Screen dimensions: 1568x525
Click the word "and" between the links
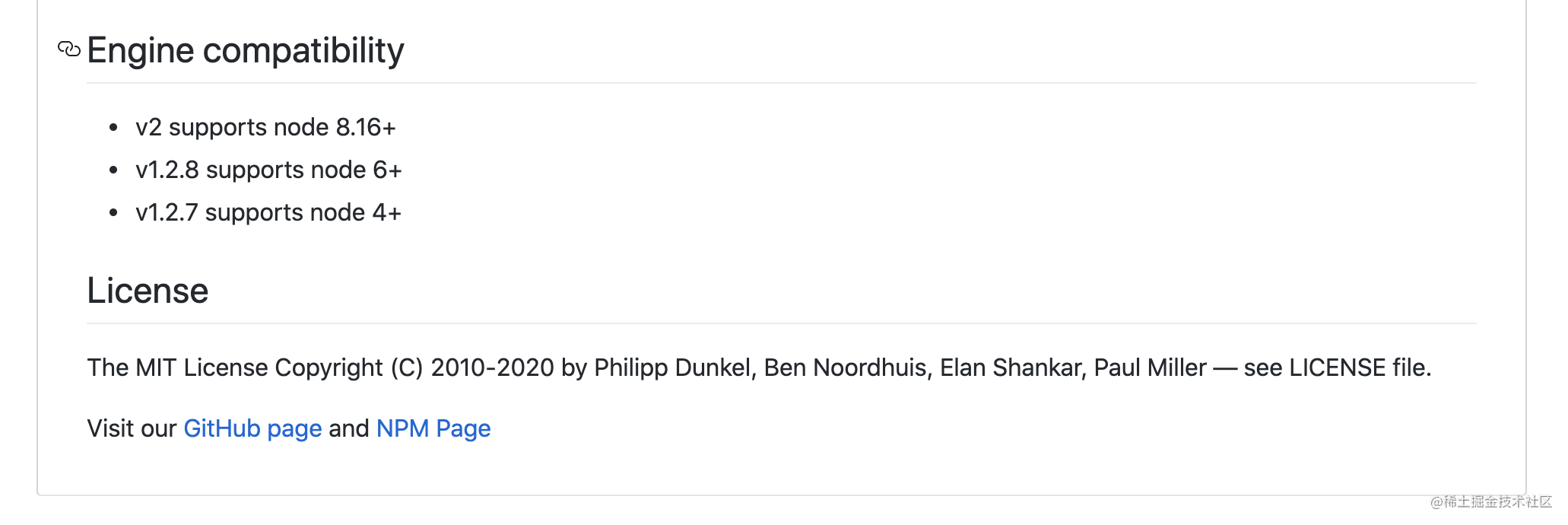pos(349,428)
